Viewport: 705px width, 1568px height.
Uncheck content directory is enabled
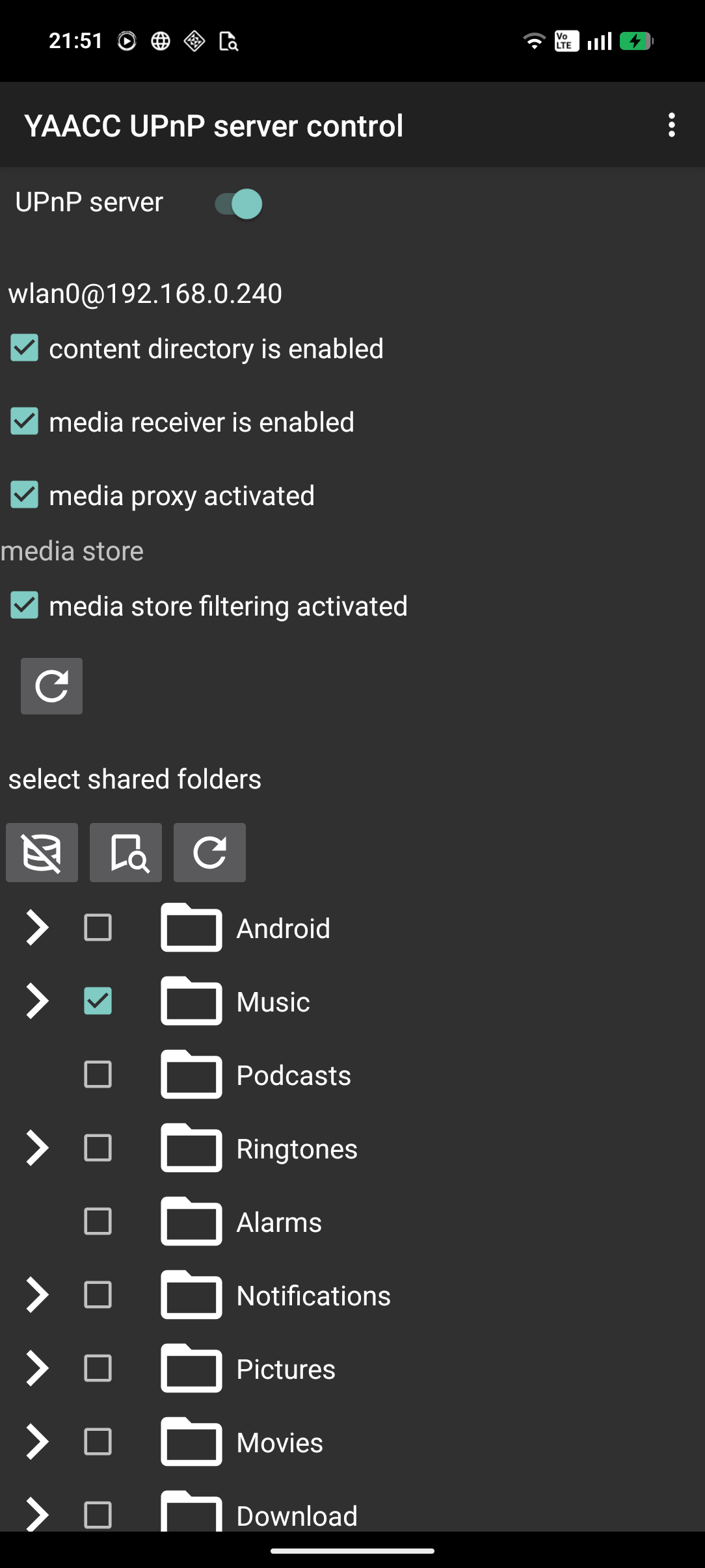click(x=25, y=348)
